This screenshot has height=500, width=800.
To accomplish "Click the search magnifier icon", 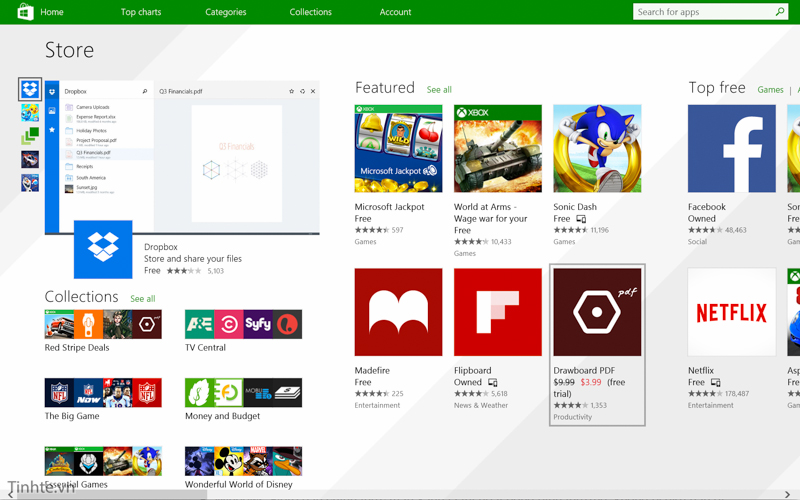I will tap(780, 12).
